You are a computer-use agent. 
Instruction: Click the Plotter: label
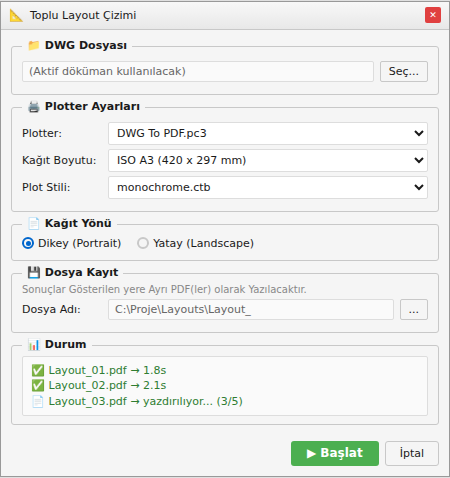[x=42, y=133]
